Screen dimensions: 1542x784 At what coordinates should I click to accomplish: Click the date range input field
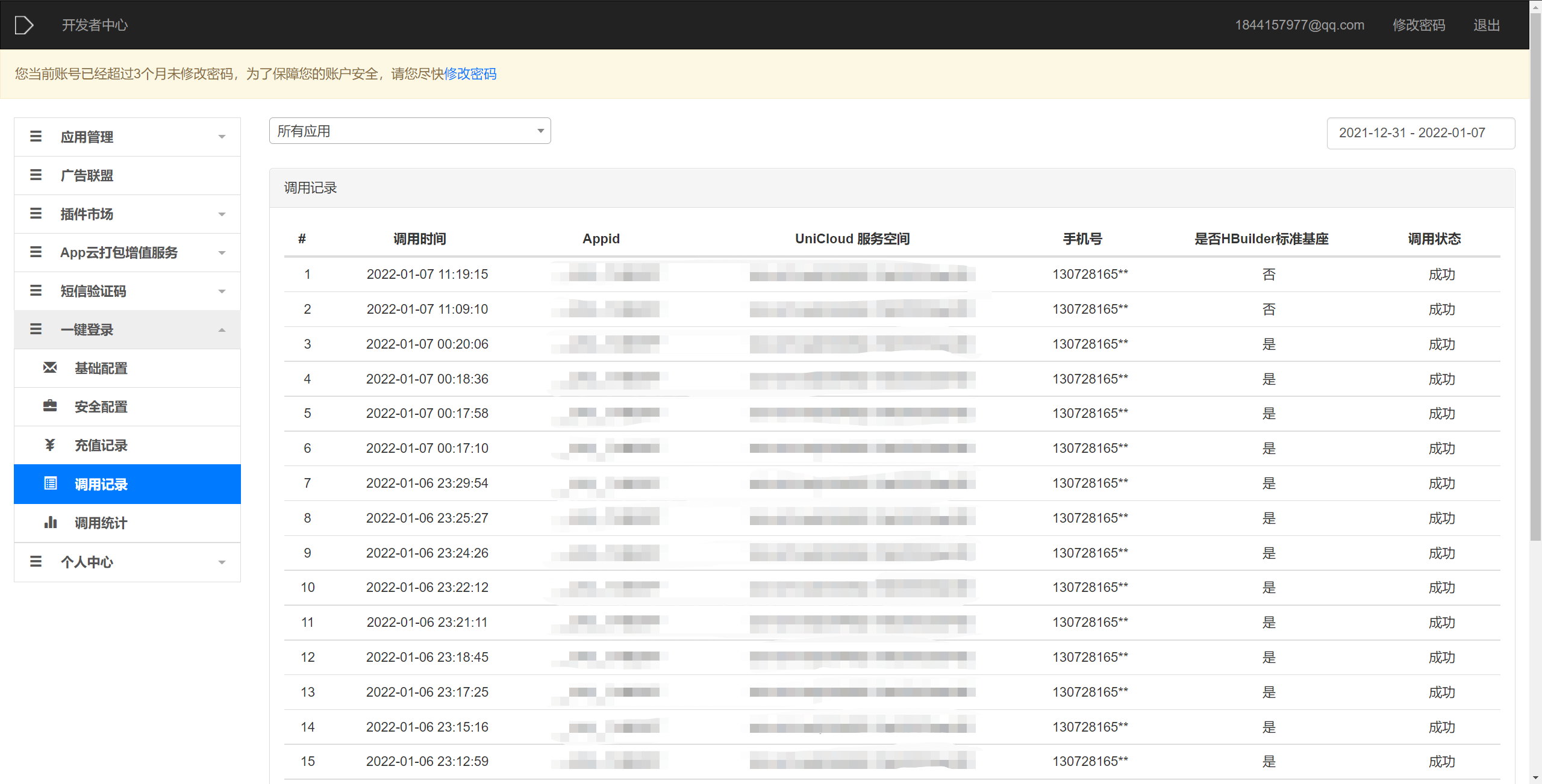pos(1420,133)
